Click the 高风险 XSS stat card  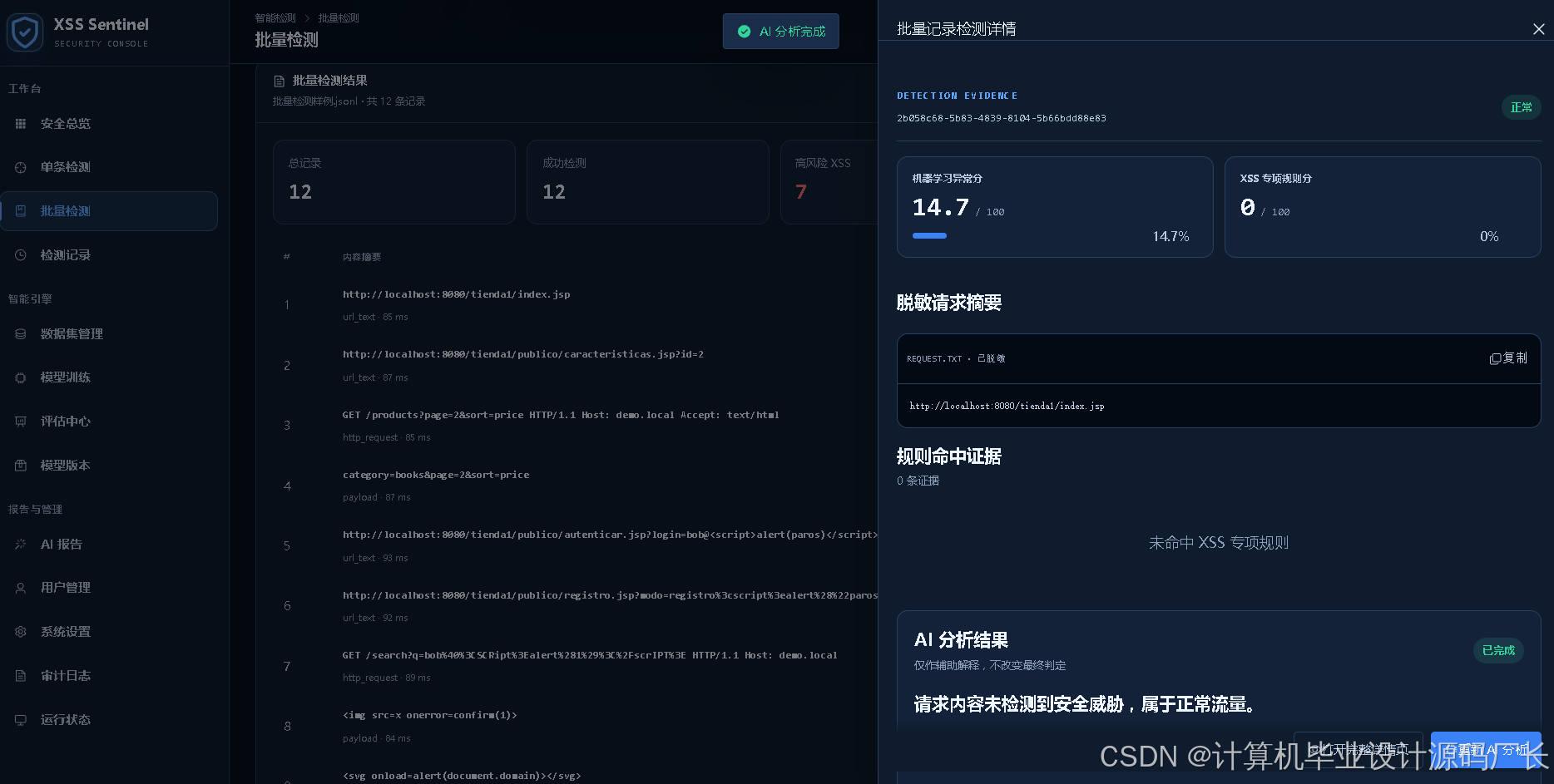pyautogui.click(x=829, y=182)
